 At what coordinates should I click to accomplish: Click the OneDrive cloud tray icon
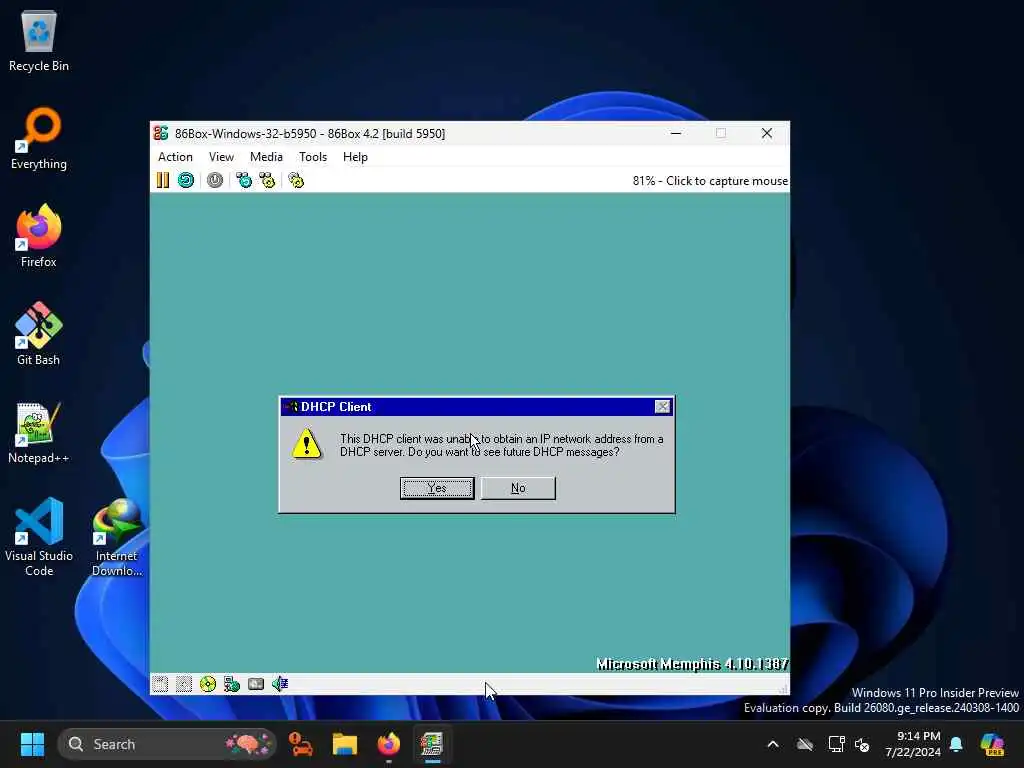(x=805, y=744)
